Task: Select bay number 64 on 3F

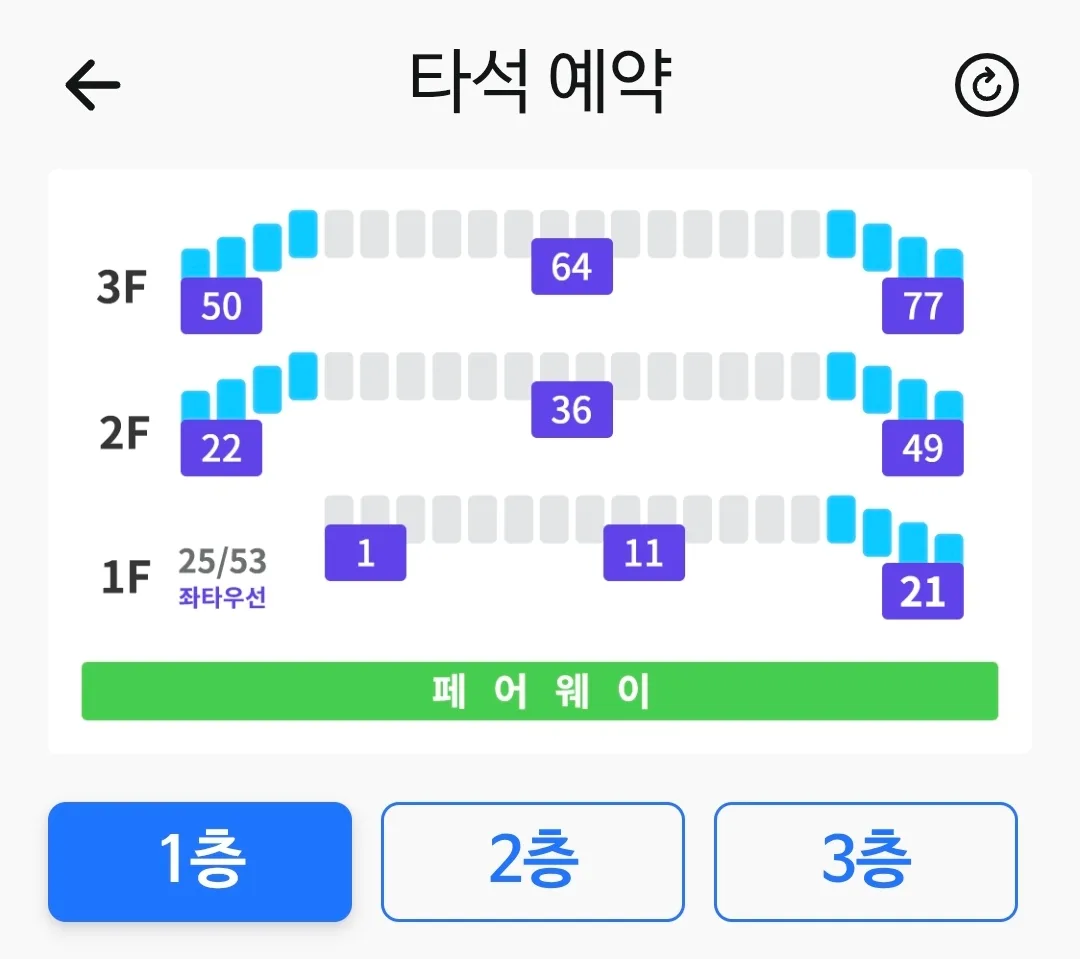Action: click(572, 266)
